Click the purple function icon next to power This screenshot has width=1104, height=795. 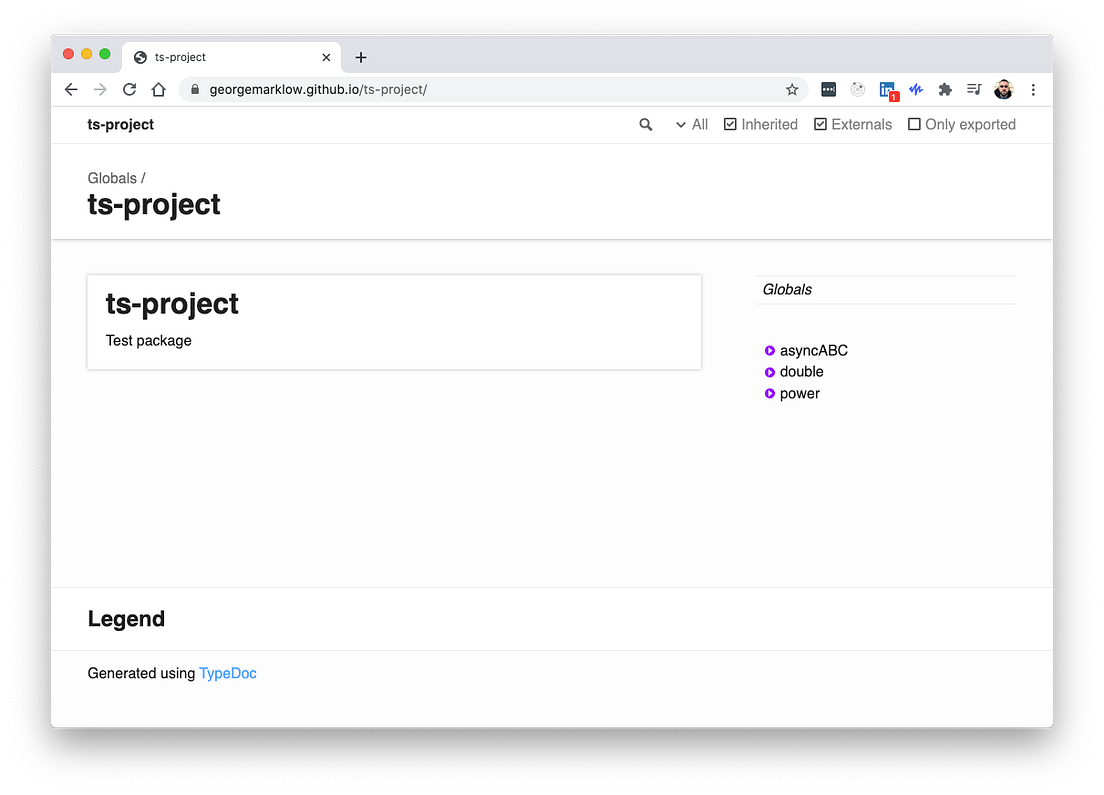point(769,393)
